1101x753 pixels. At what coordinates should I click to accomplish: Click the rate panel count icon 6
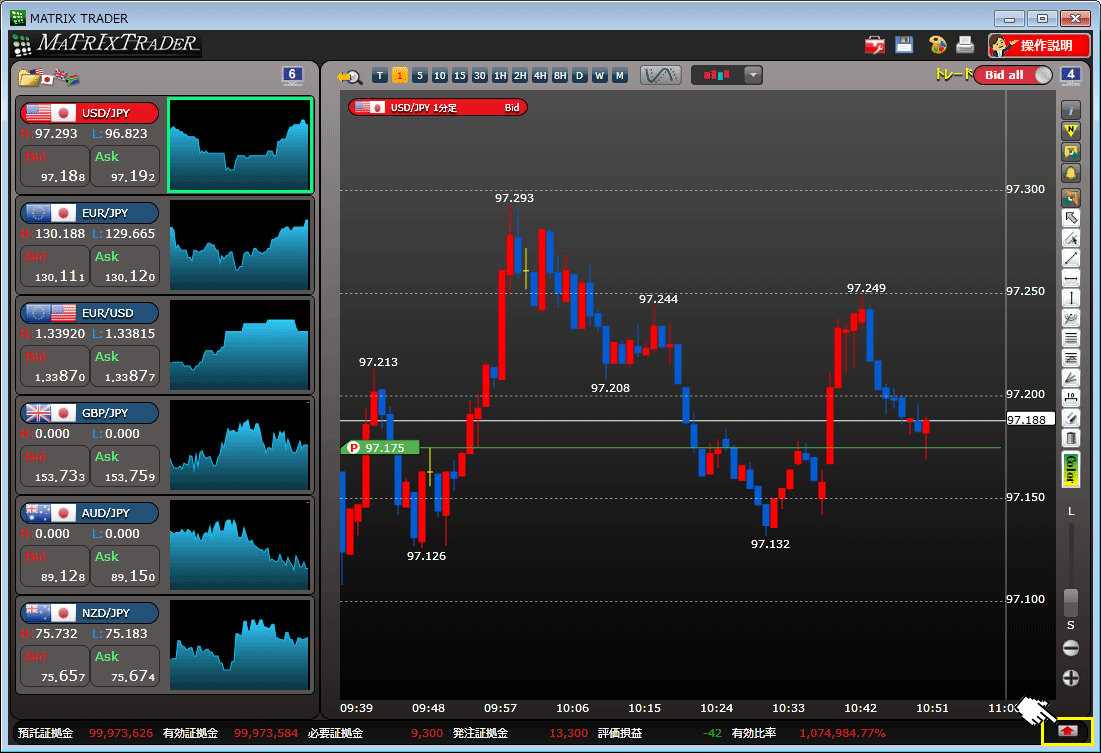click(x=292, y=75)
